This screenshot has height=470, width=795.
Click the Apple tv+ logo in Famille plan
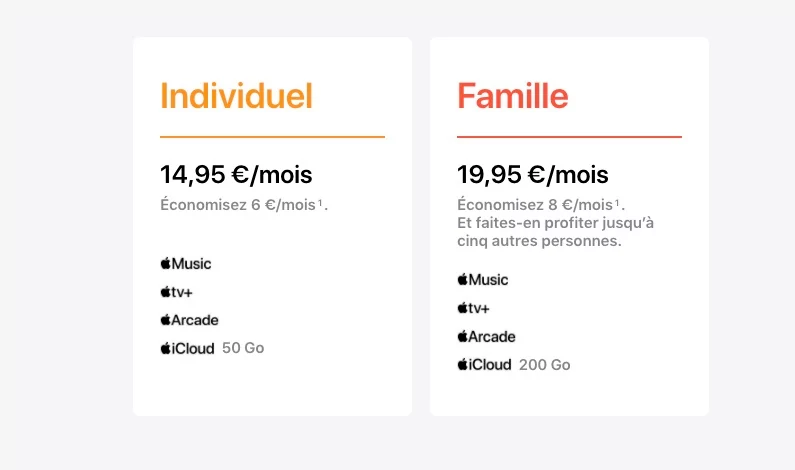pos(474,308)
